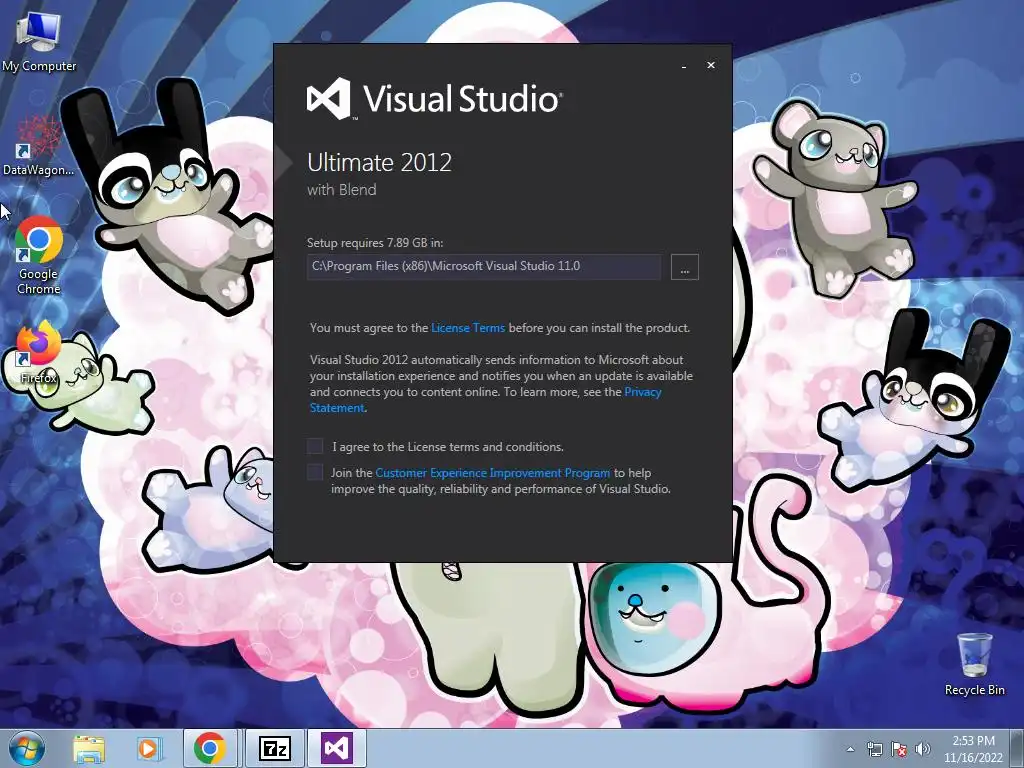Click the installation path text field
This screenshot has width=1024, height=768.
point(484,266)
